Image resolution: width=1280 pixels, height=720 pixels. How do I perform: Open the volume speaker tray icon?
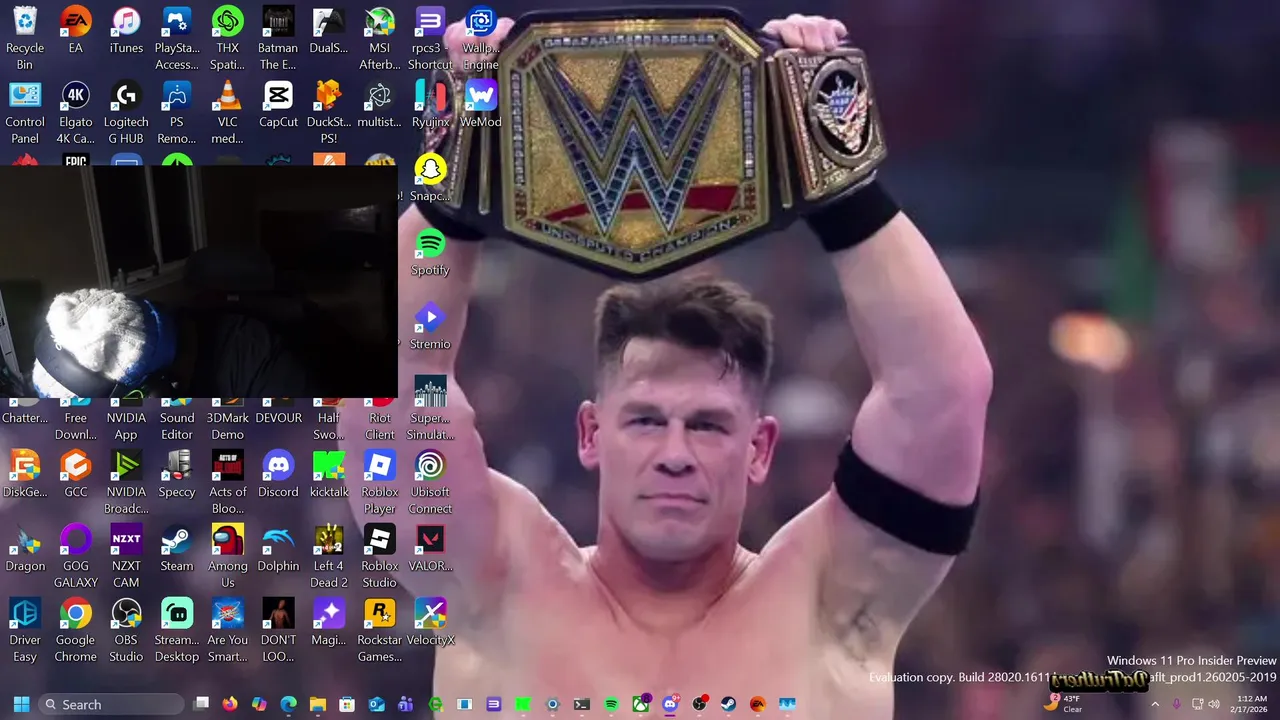coord(1214,704)
